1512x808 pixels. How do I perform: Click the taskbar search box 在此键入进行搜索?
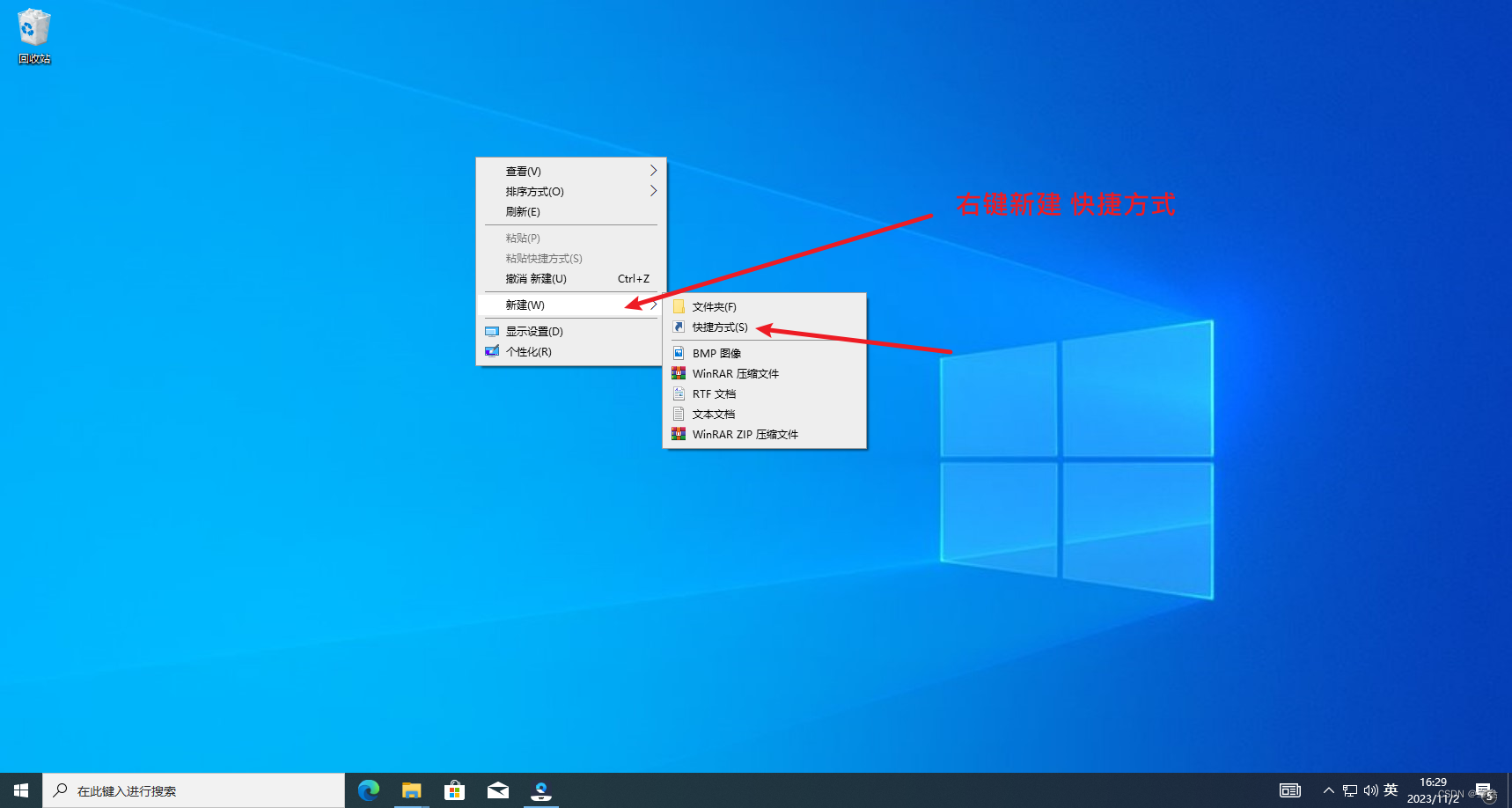pos(194,790)
